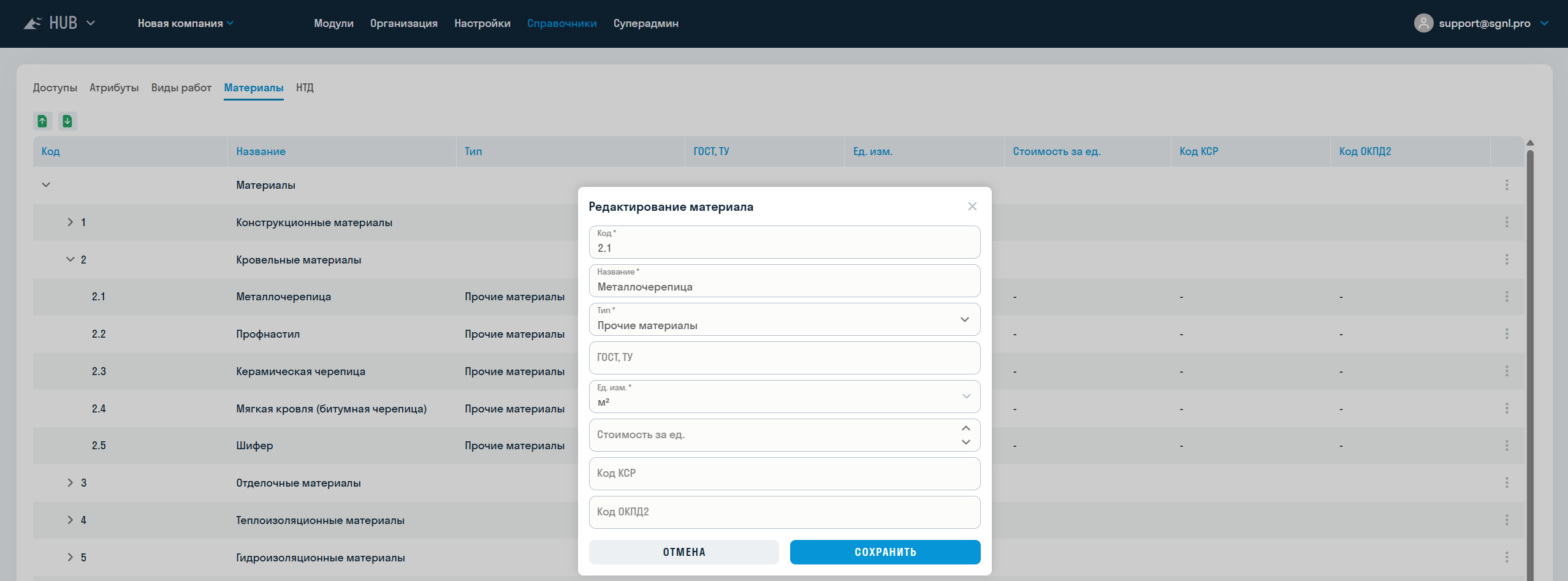Click the green upload file icon
The image size is (1568, 581).
click(42, 121)
